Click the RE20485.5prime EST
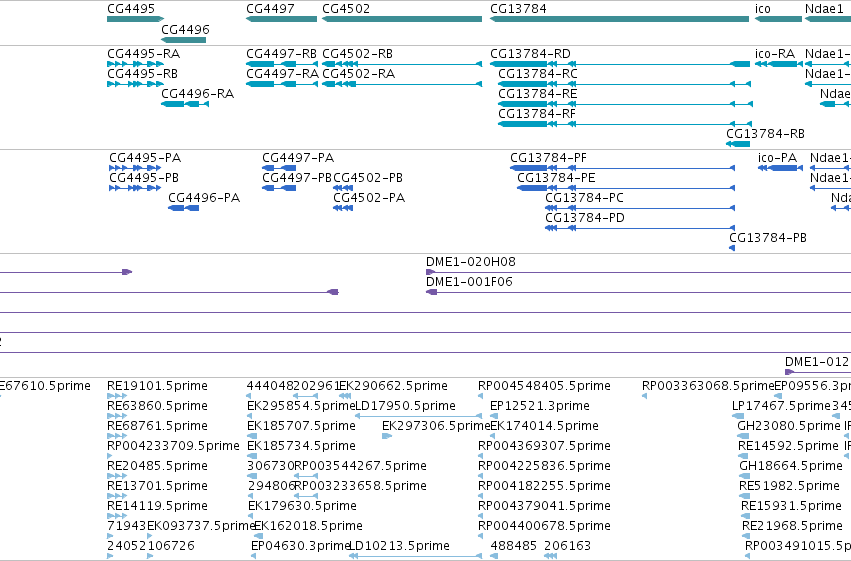 point(117,476)
